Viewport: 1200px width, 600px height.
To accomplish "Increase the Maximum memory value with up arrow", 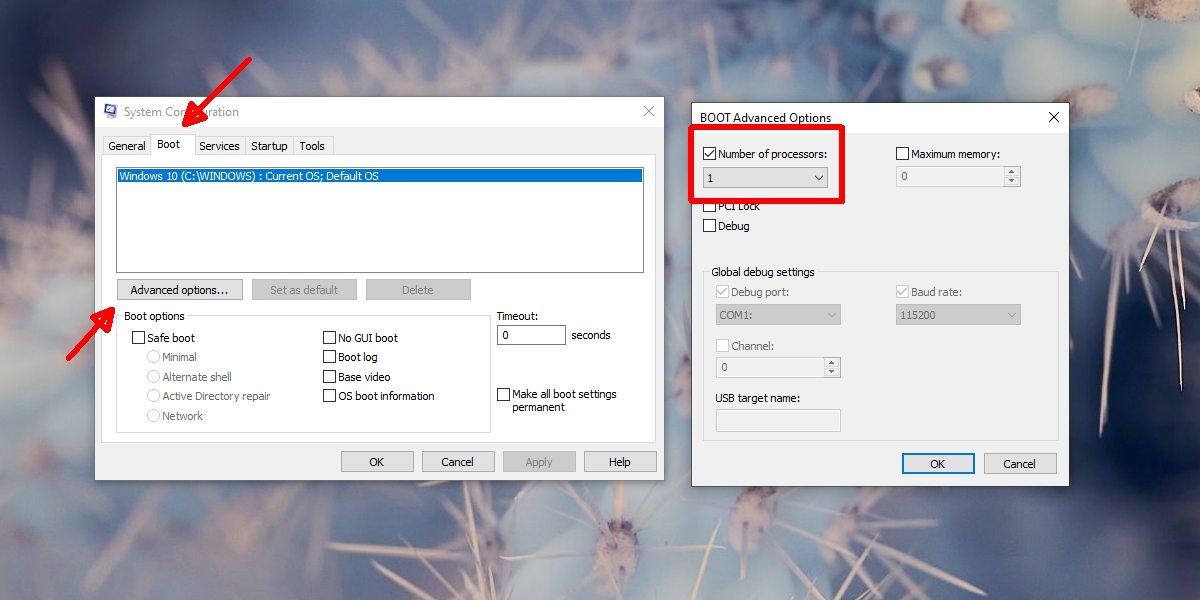I will tap(1012, 172).
